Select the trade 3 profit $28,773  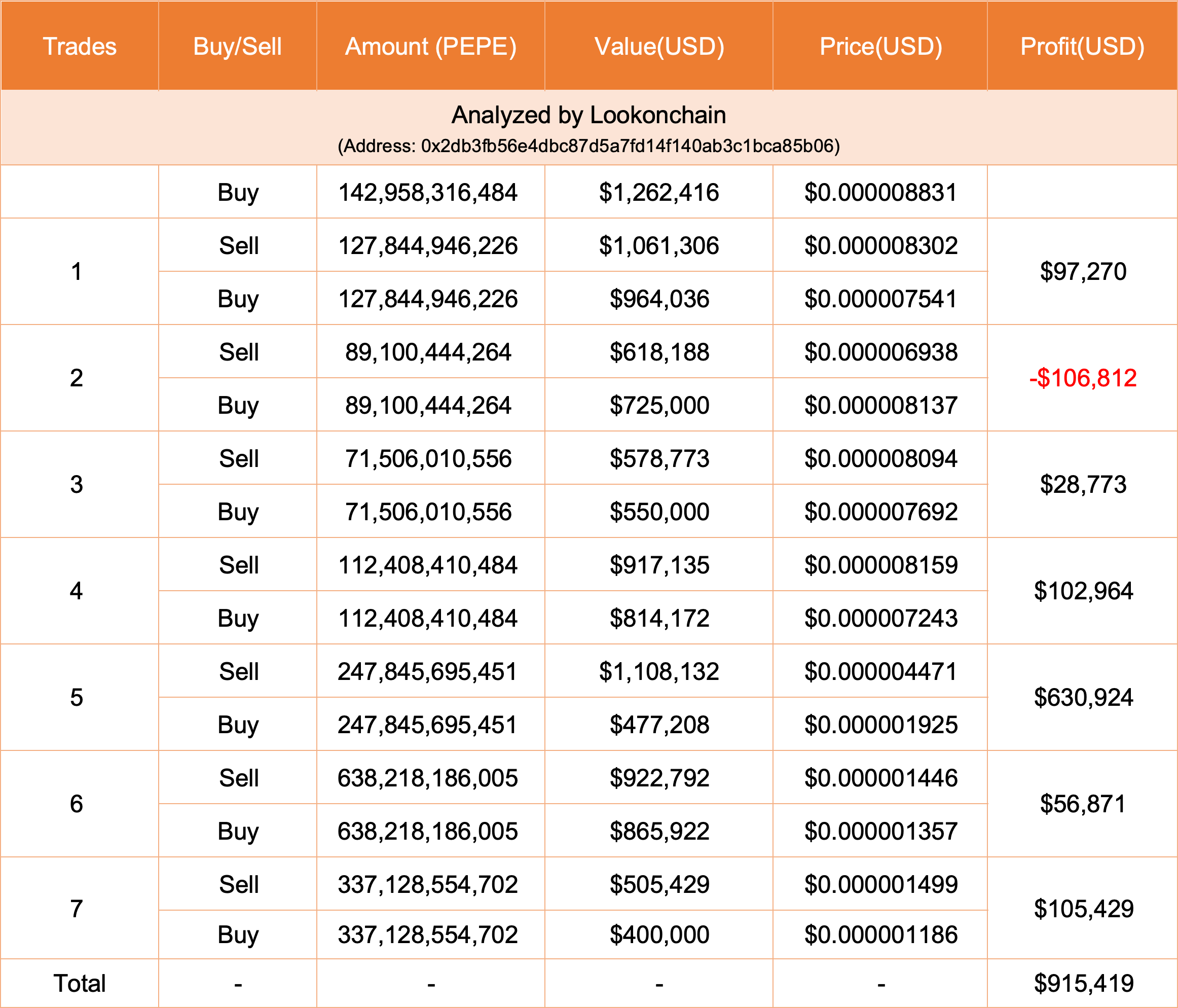[x=1083, y=485]
